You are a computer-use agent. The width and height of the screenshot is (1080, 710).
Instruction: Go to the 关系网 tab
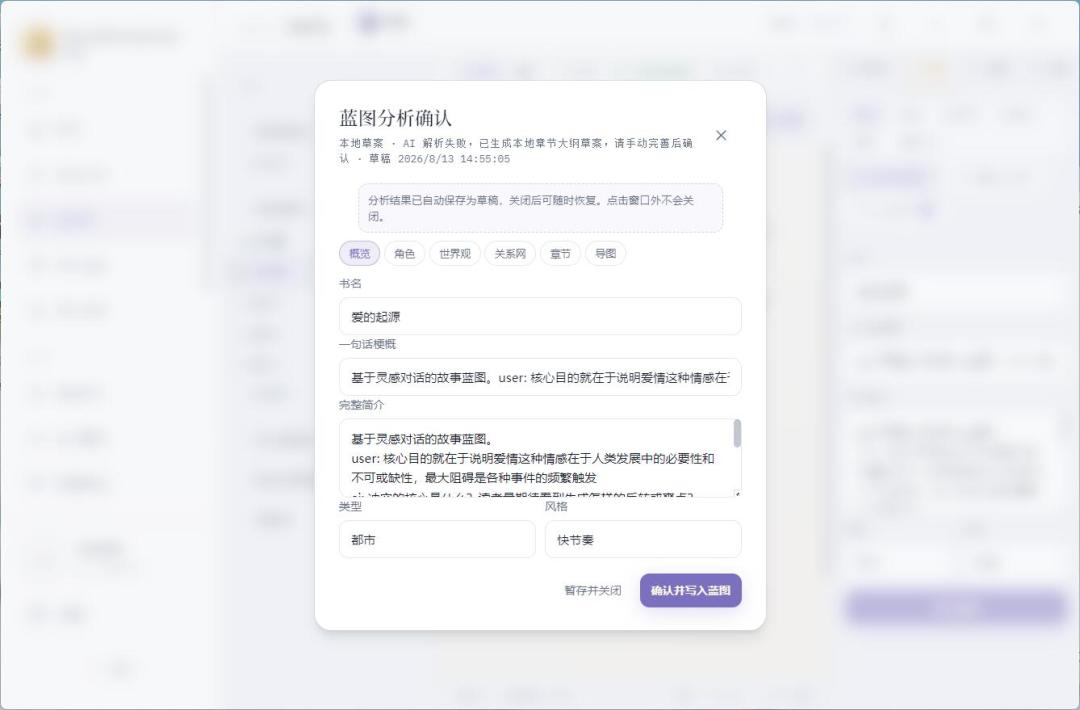(x=510, y=253)
